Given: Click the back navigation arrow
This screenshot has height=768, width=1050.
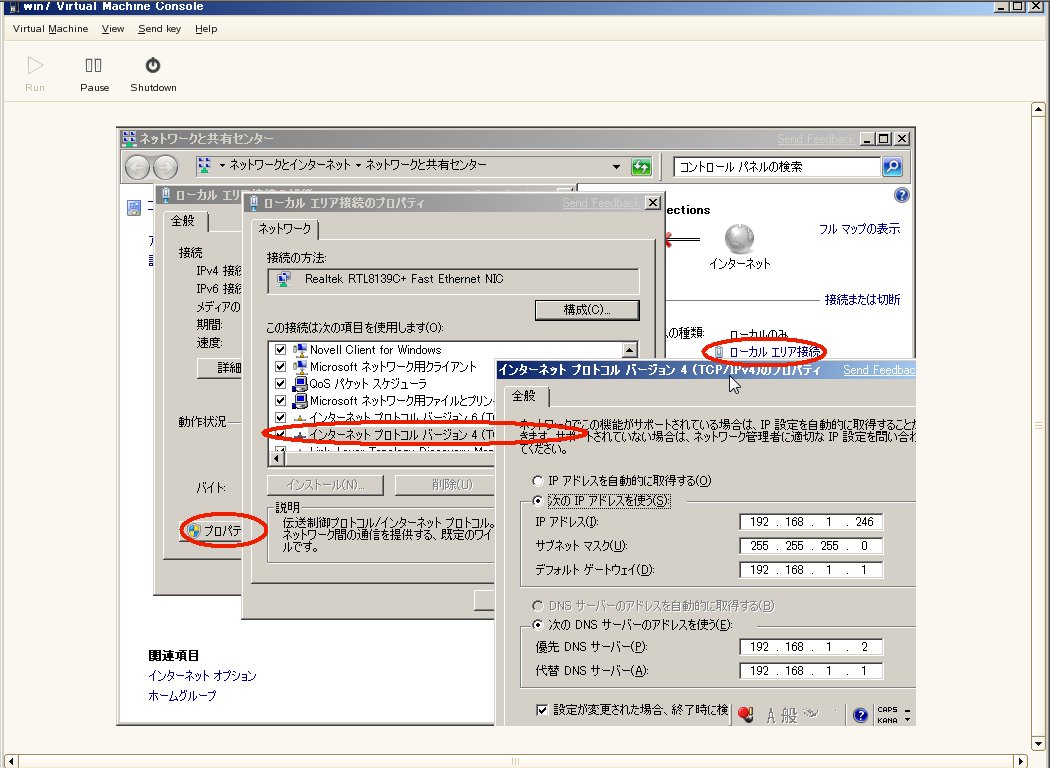Looking at the screenshot, I should (x=137, y=167).
